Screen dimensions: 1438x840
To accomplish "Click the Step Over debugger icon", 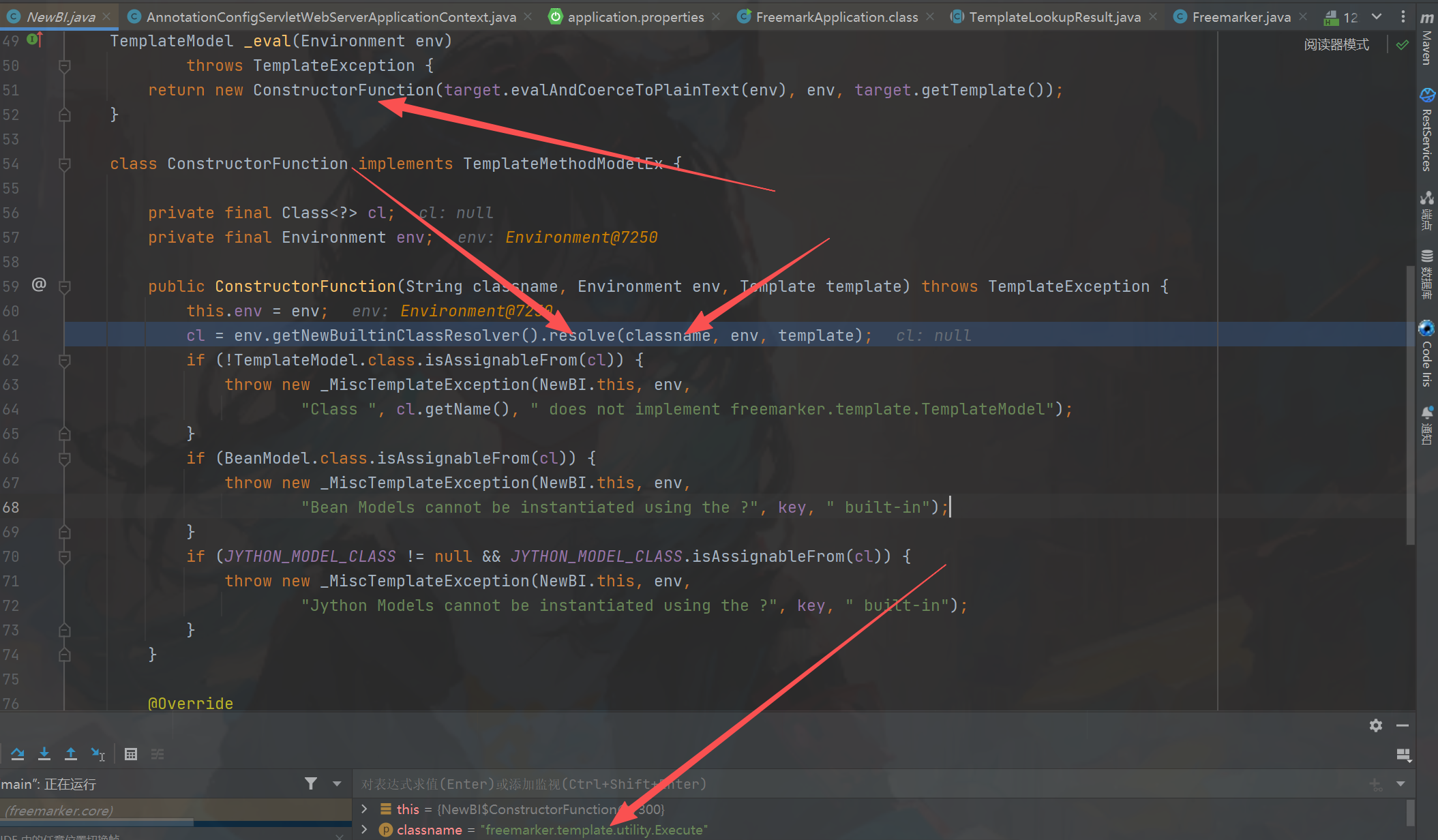I will pyautogui.click(x=18, y=753).
